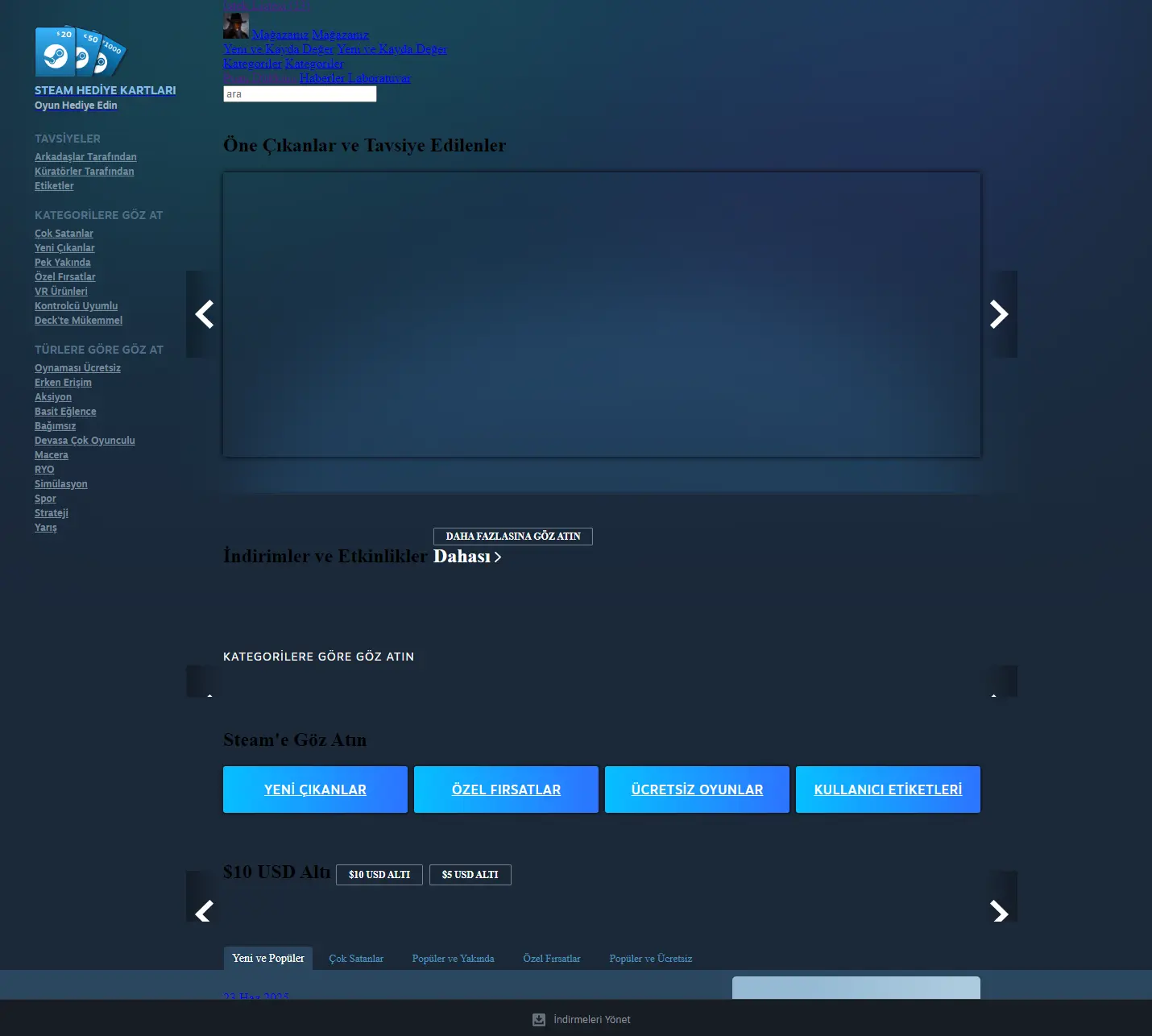1152x1036 pixels.
Task: Click the featured carousel main panel
Action: click(x=602, y=314)
